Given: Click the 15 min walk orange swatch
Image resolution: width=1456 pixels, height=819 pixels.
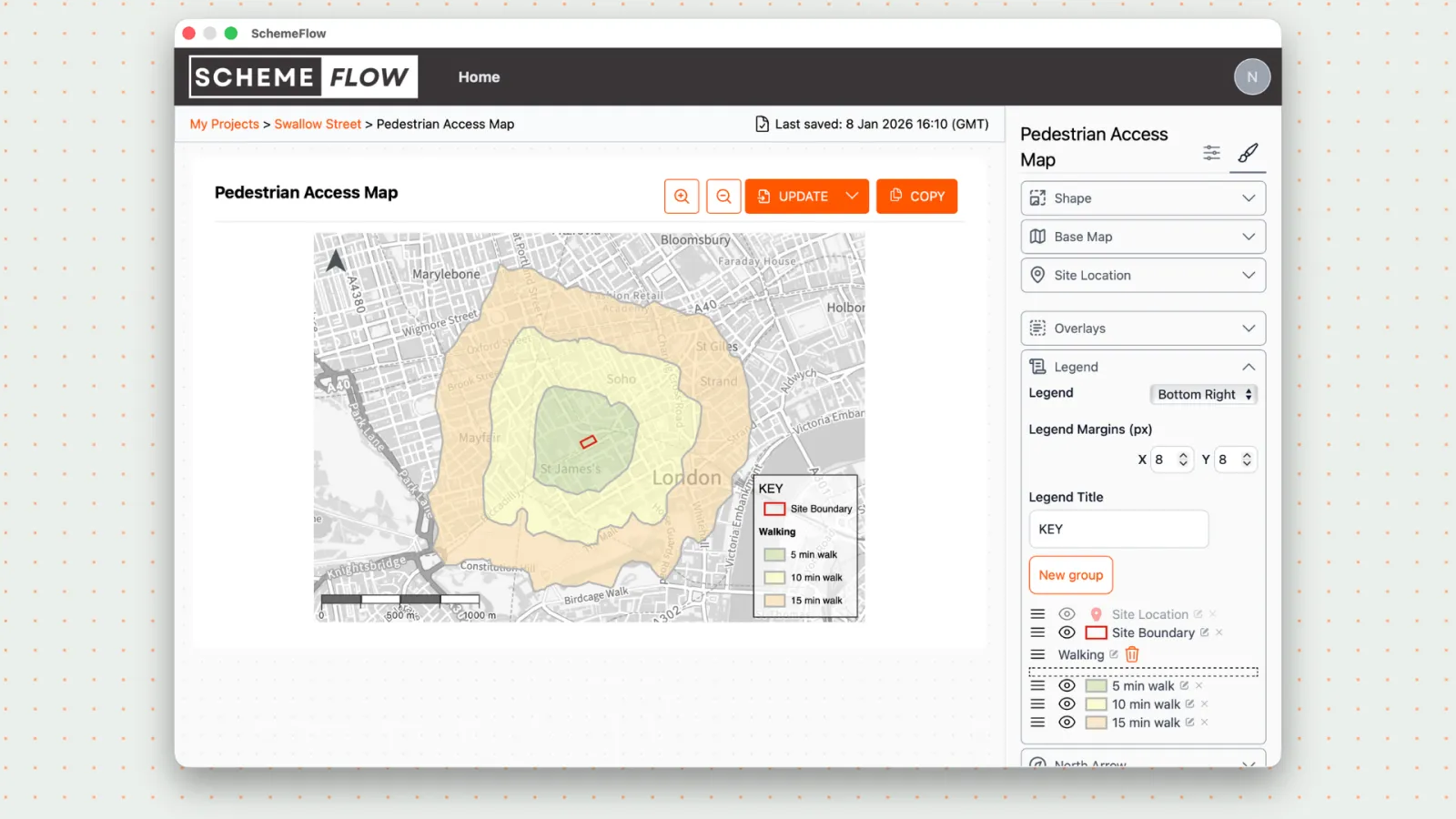Looking at the screenshot, I should 1097,722.
